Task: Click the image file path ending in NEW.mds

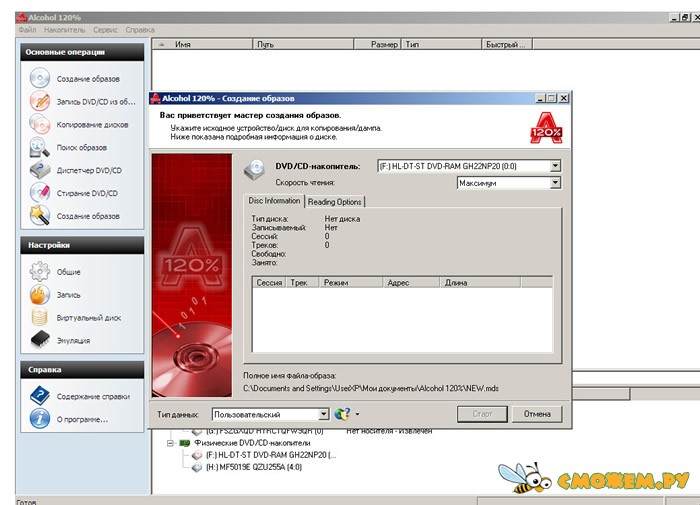Action: click(x=371, y=388)
